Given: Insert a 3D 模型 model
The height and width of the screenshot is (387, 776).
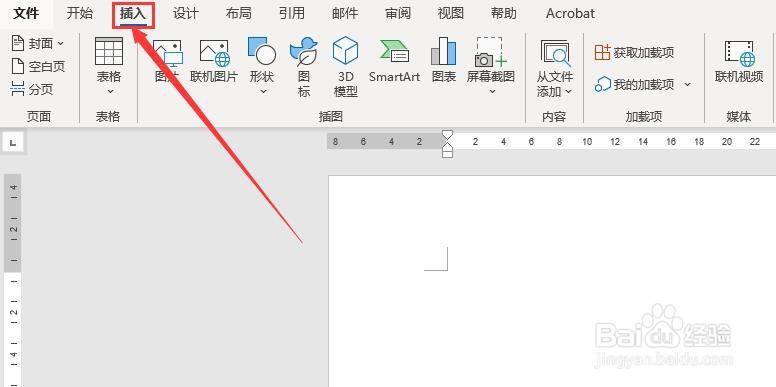Looking at the screenshot, I should 345,67.
